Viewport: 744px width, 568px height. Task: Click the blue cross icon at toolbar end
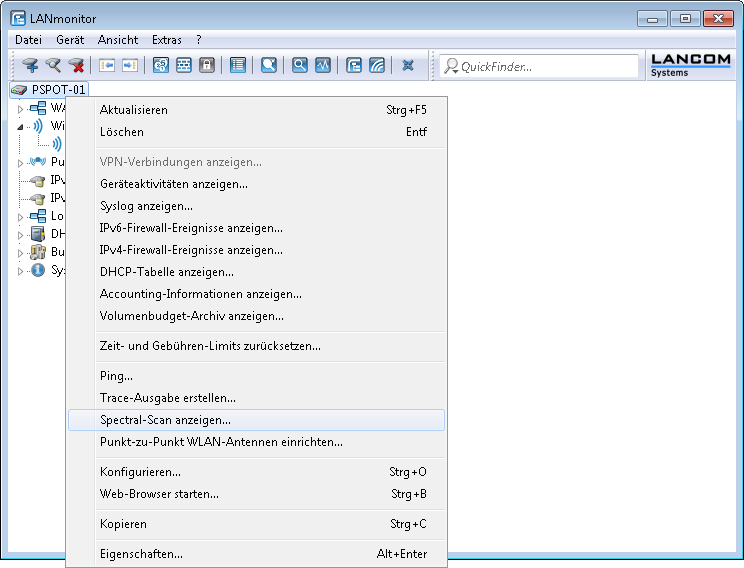click(x=407, y=66)
